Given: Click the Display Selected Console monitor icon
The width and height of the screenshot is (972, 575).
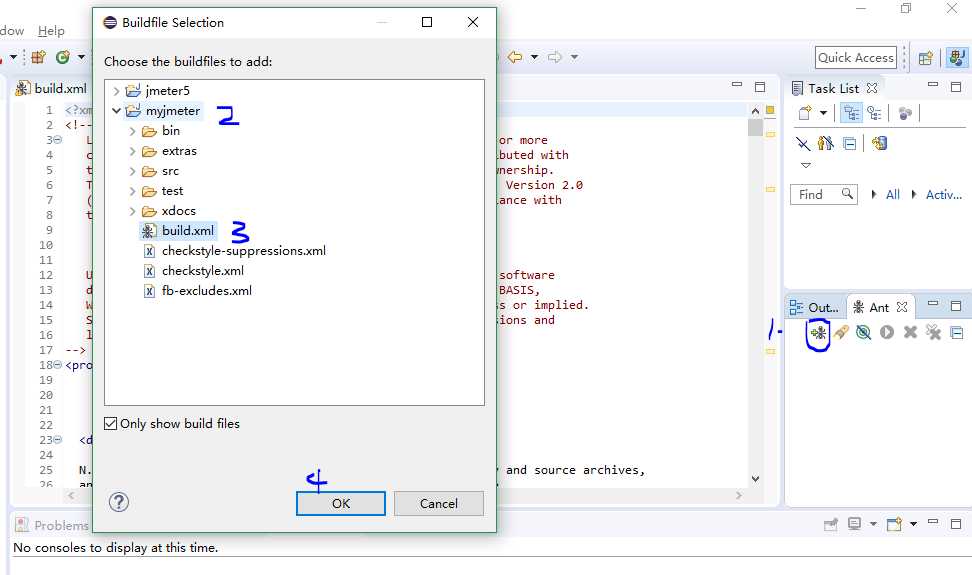Looking at the screenshot, I should coord(854,524).
